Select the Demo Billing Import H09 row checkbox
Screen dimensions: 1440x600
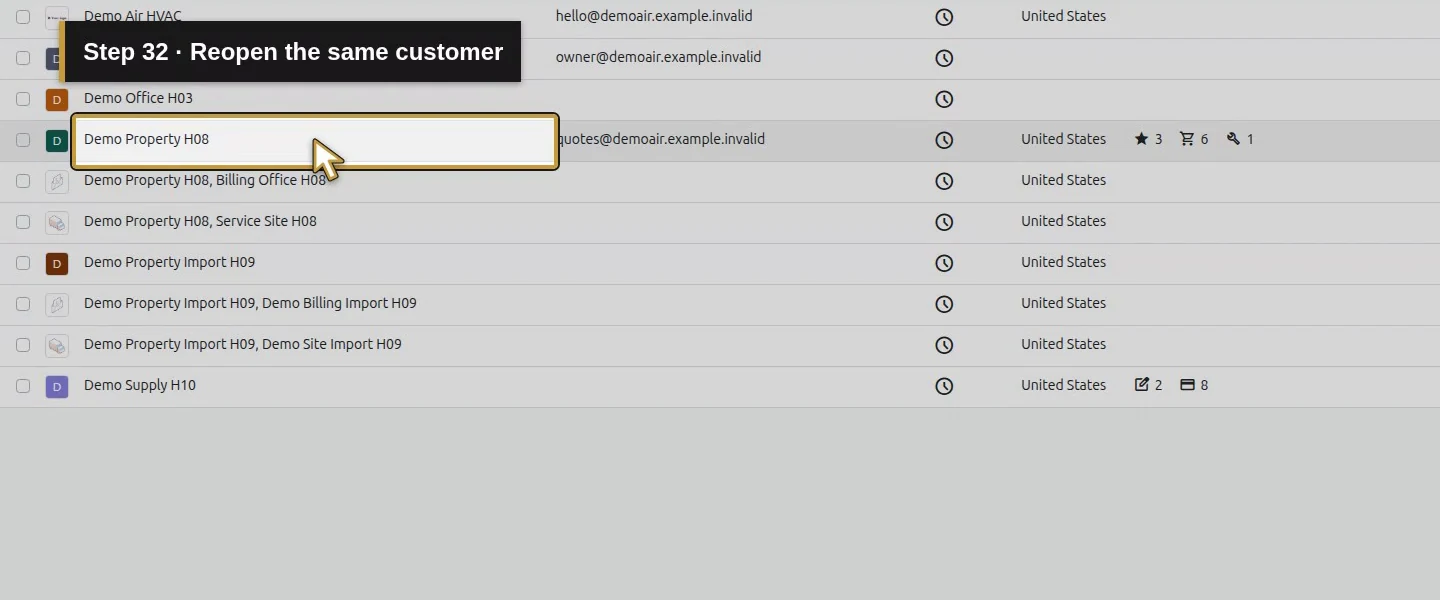[23, 304]
